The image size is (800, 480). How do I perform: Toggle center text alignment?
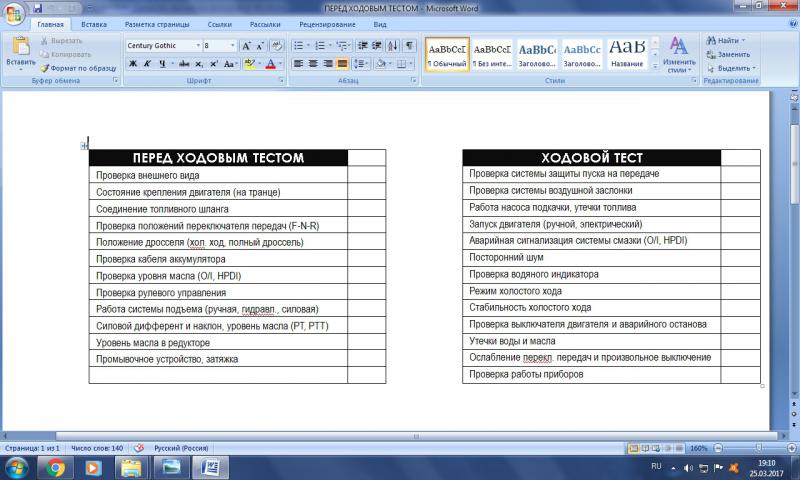click(x=313, y=63)
